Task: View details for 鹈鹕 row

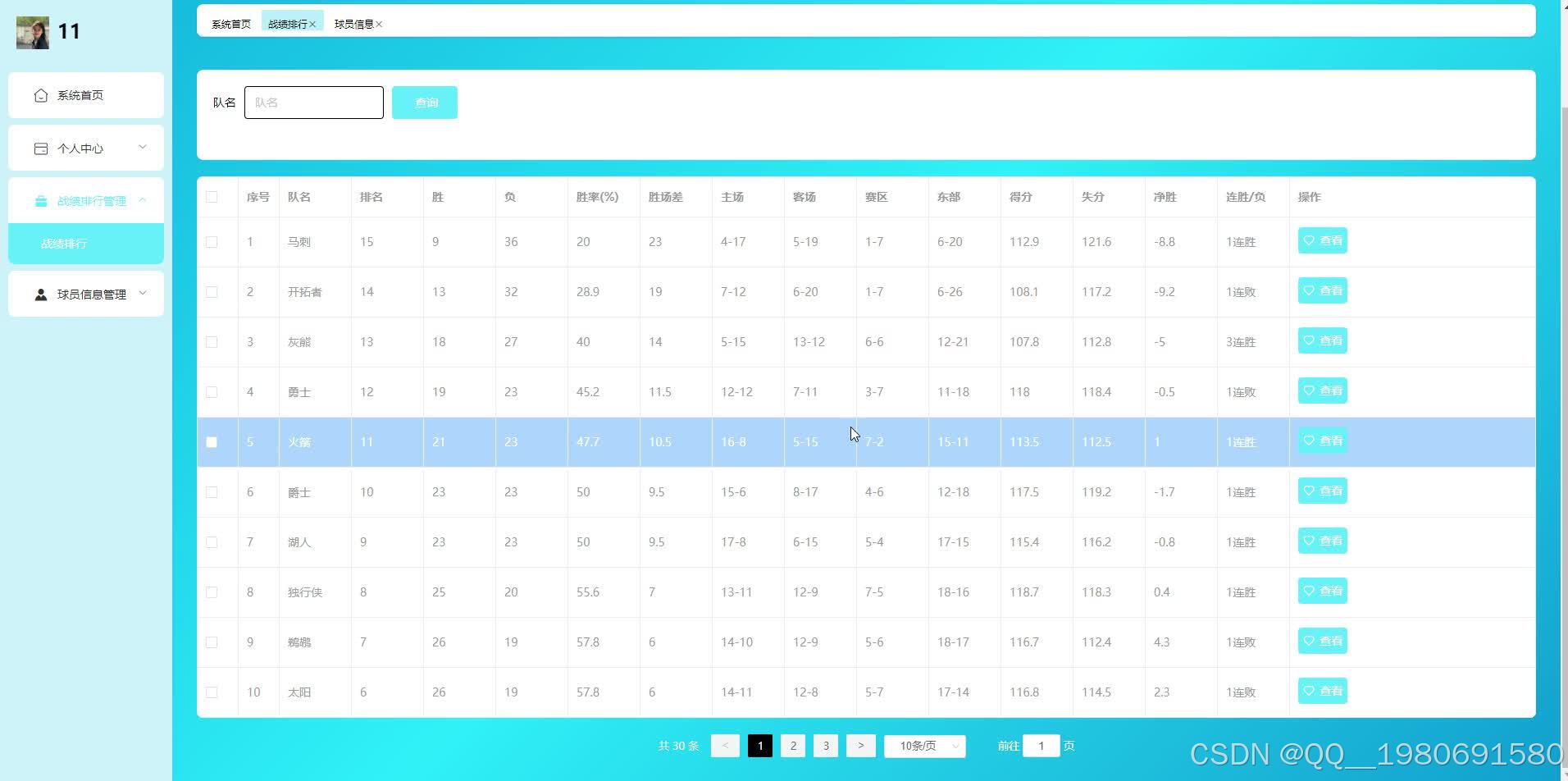Action: [x=1322, y=641]
